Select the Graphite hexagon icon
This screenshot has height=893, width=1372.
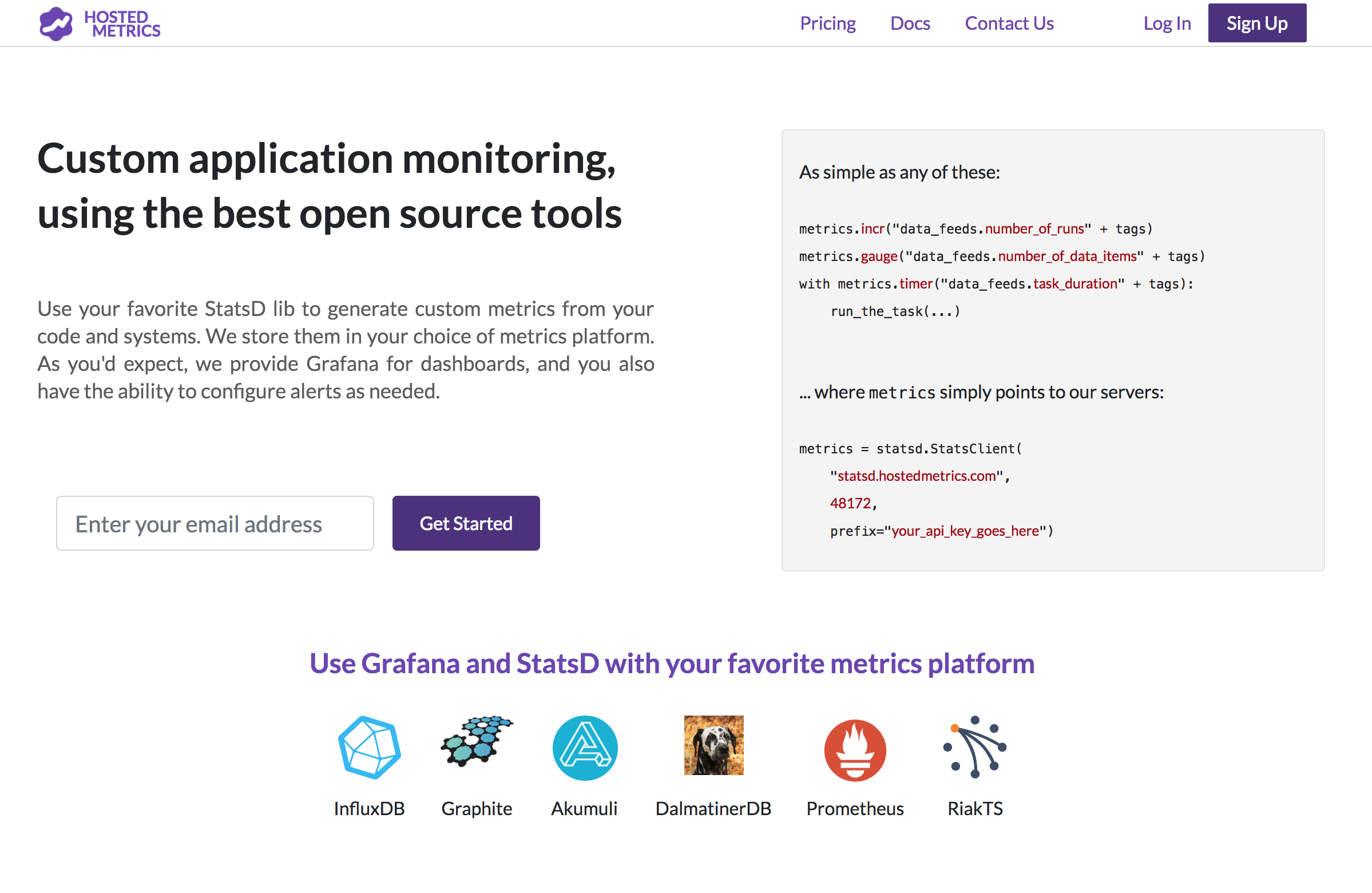pyautogui.click(x=476, y=746)
